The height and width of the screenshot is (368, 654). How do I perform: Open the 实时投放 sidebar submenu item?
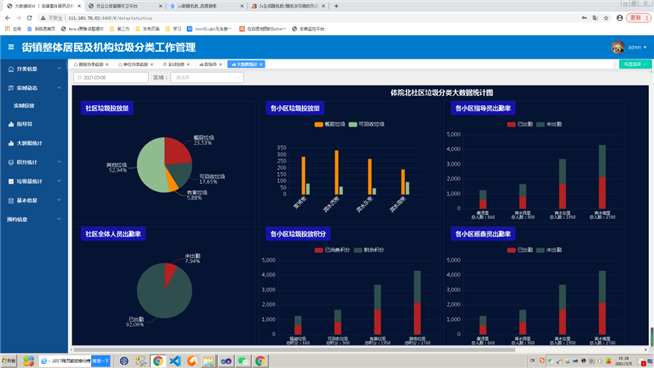(x=33, y=106)
